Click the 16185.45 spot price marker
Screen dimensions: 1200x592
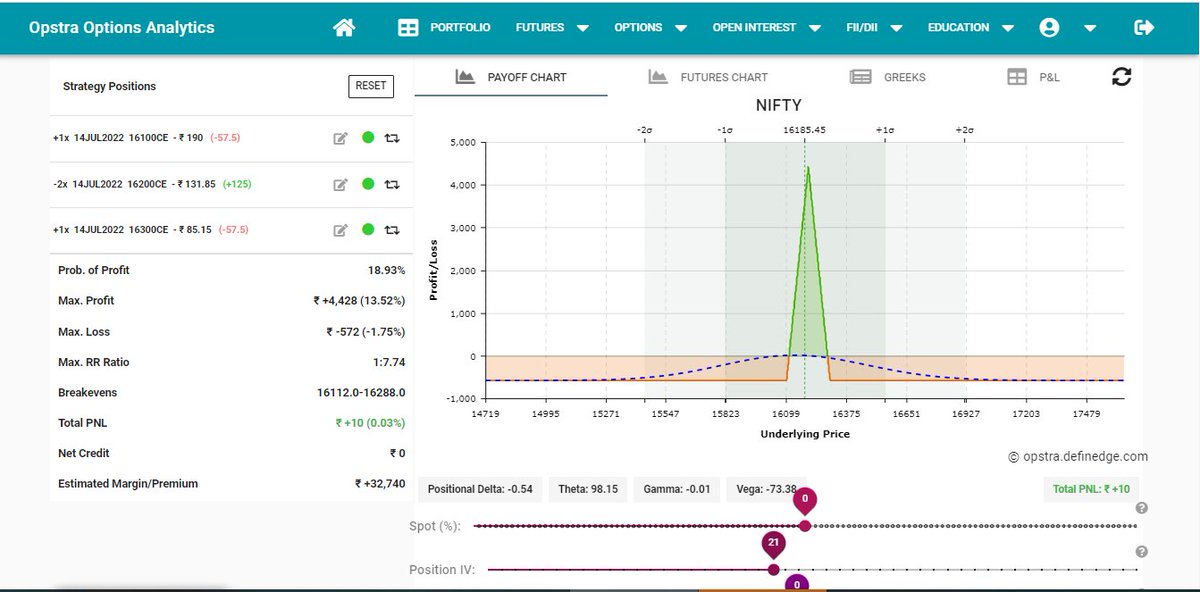804,130
